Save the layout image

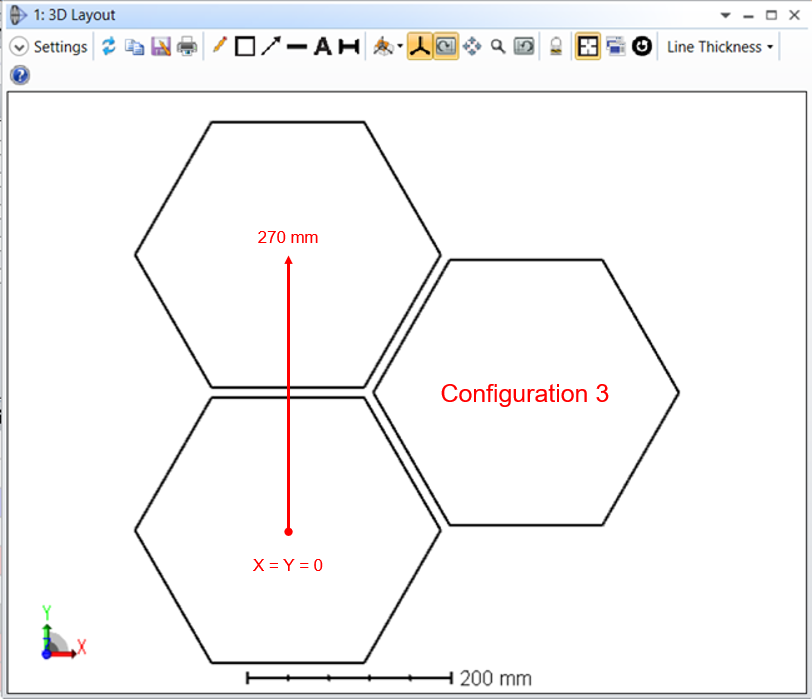point(161,47)
